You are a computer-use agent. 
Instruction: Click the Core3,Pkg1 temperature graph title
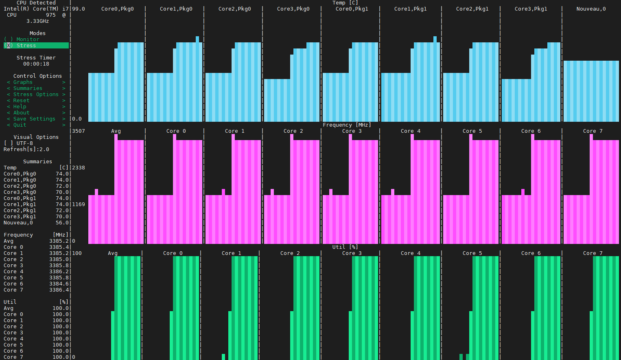531,9
